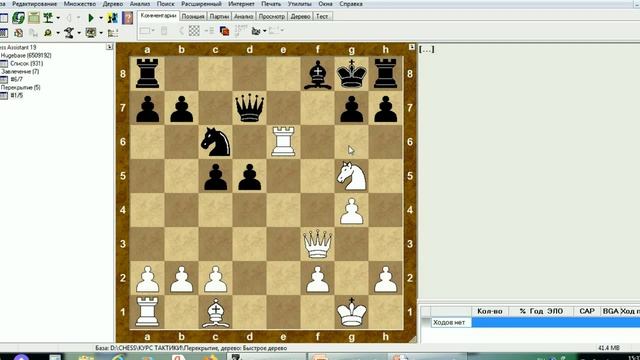Viewport: 640px width, 360px height.
Task: Open the Множество menu
Action: 80,4
